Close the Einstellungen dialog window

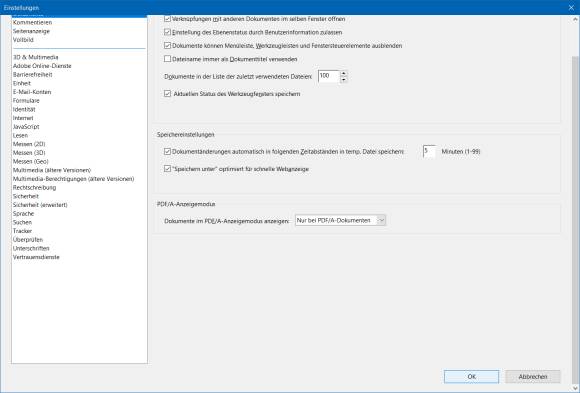571,7
